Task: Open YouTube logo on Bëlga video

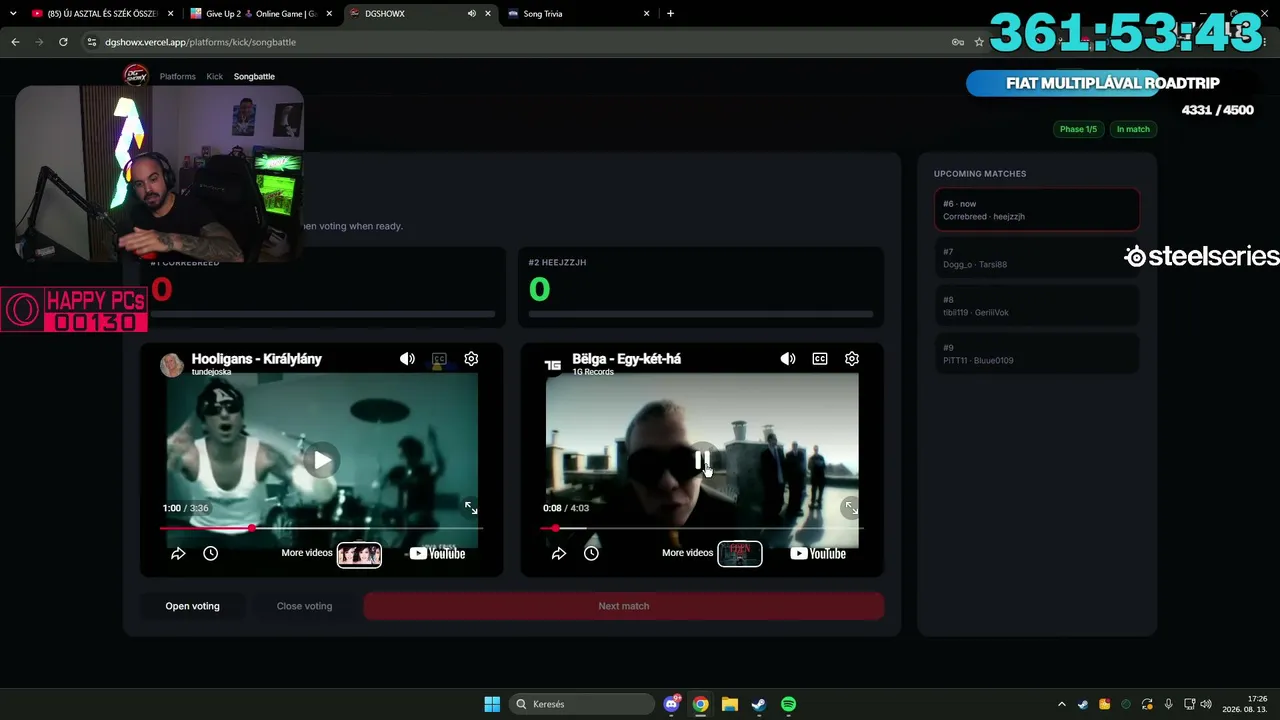Action: pos(818,553)
